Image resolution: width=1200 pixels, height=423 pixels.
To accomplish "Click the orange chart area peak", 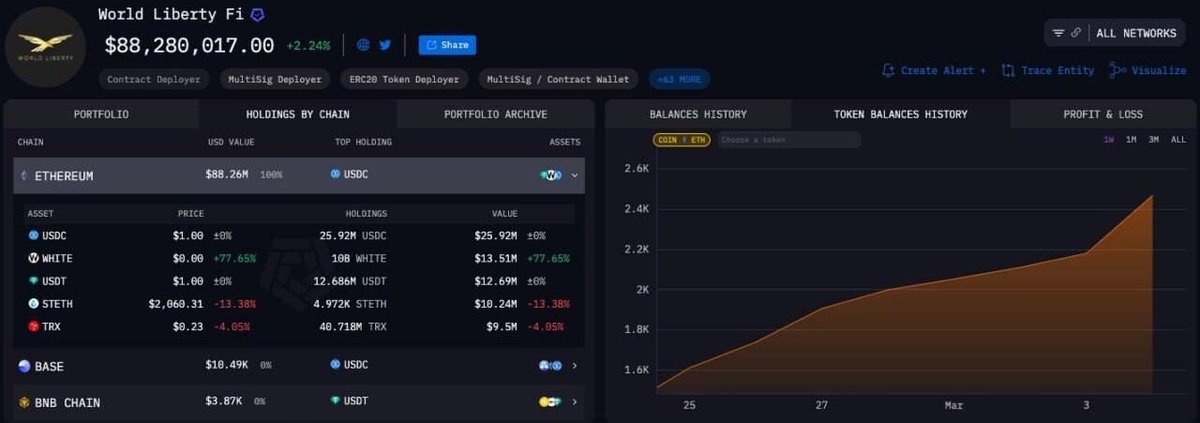I will point(1152,197).
